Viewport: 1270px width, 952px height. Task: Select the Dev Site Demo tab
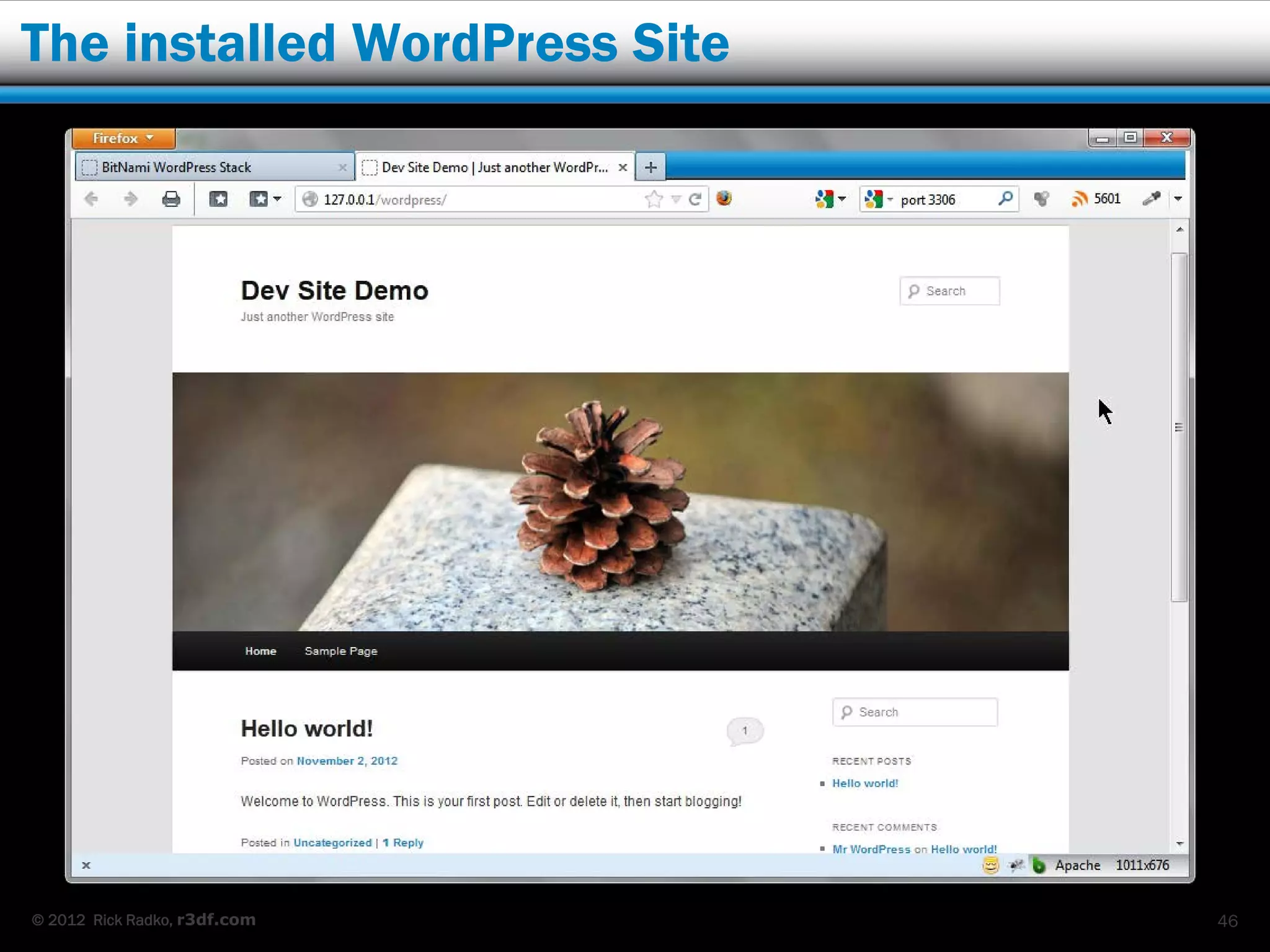tap(495, 167)
